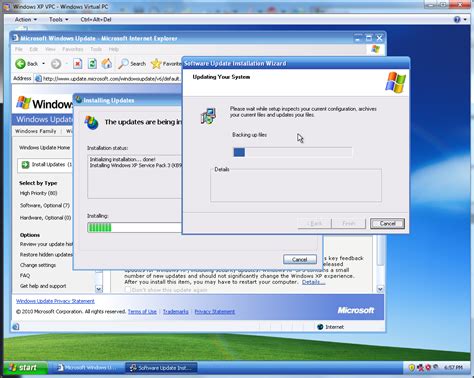Click the Search magnifier in IE toolbar
The width and height of the screenshot is (474, 378).
(x=123, y=63)
